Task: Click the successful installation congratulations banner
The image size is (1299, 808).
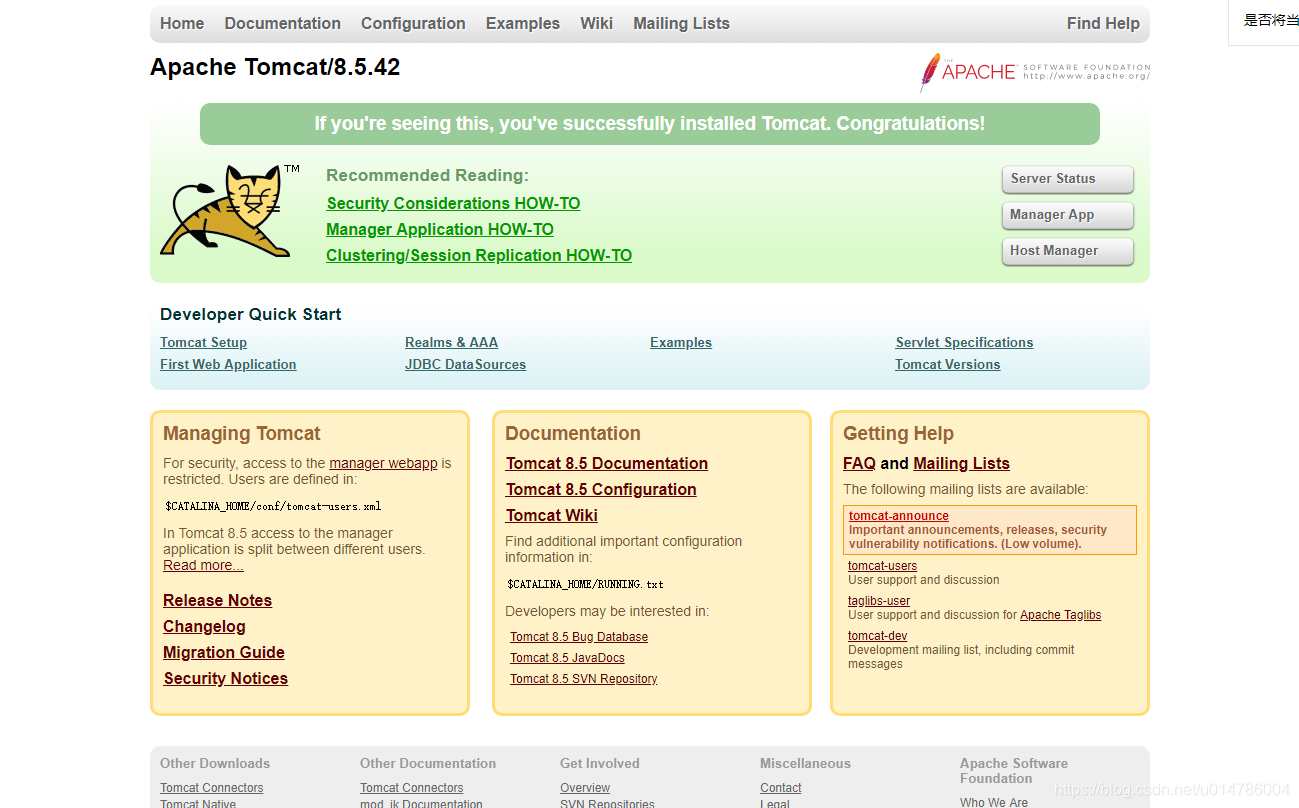Action: coord(650,124)
